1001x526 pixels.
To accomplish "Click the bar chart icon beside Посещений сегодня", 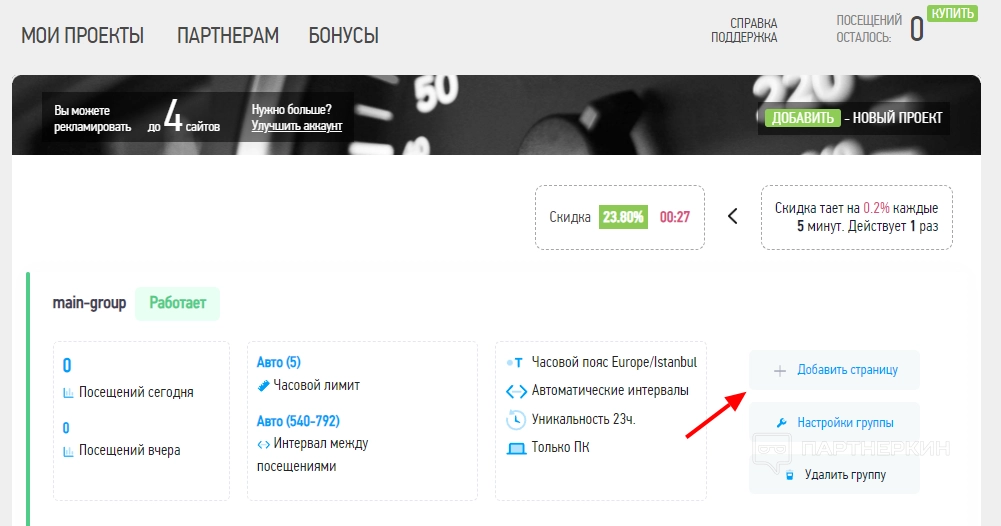I will coord(68,393).
